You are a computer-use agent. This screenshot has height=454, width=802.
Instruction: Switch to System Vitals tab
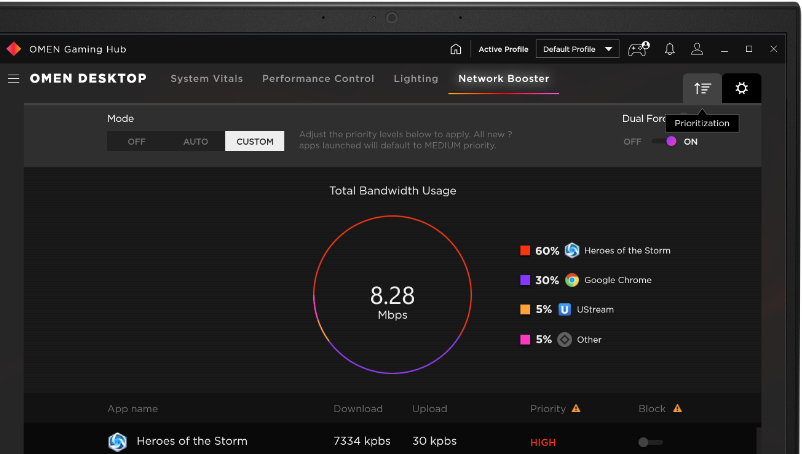(x=207, y=79)
